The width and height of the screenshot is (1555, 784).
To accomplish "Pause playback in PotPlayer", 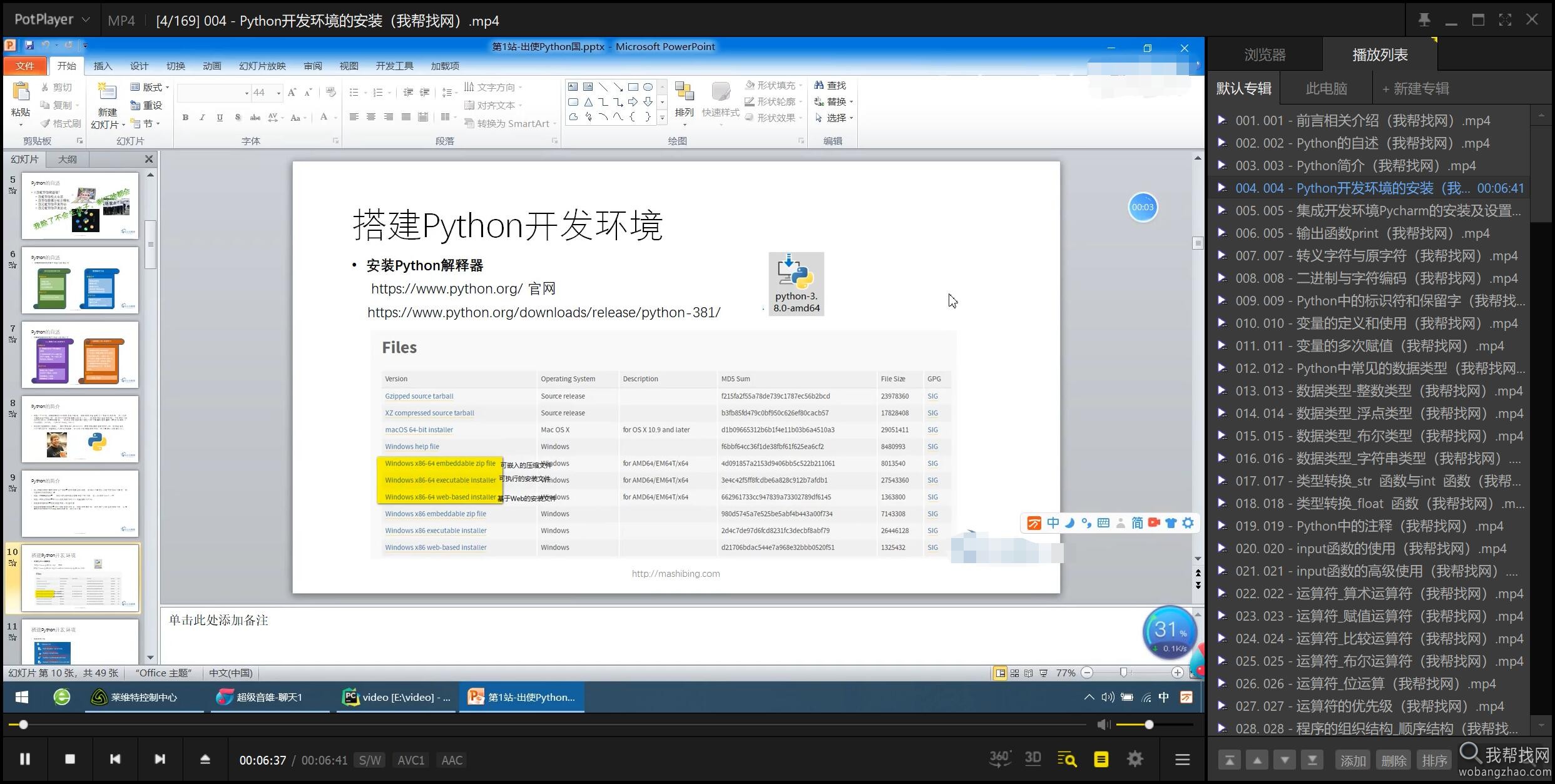I will click(x=25, y=759).
